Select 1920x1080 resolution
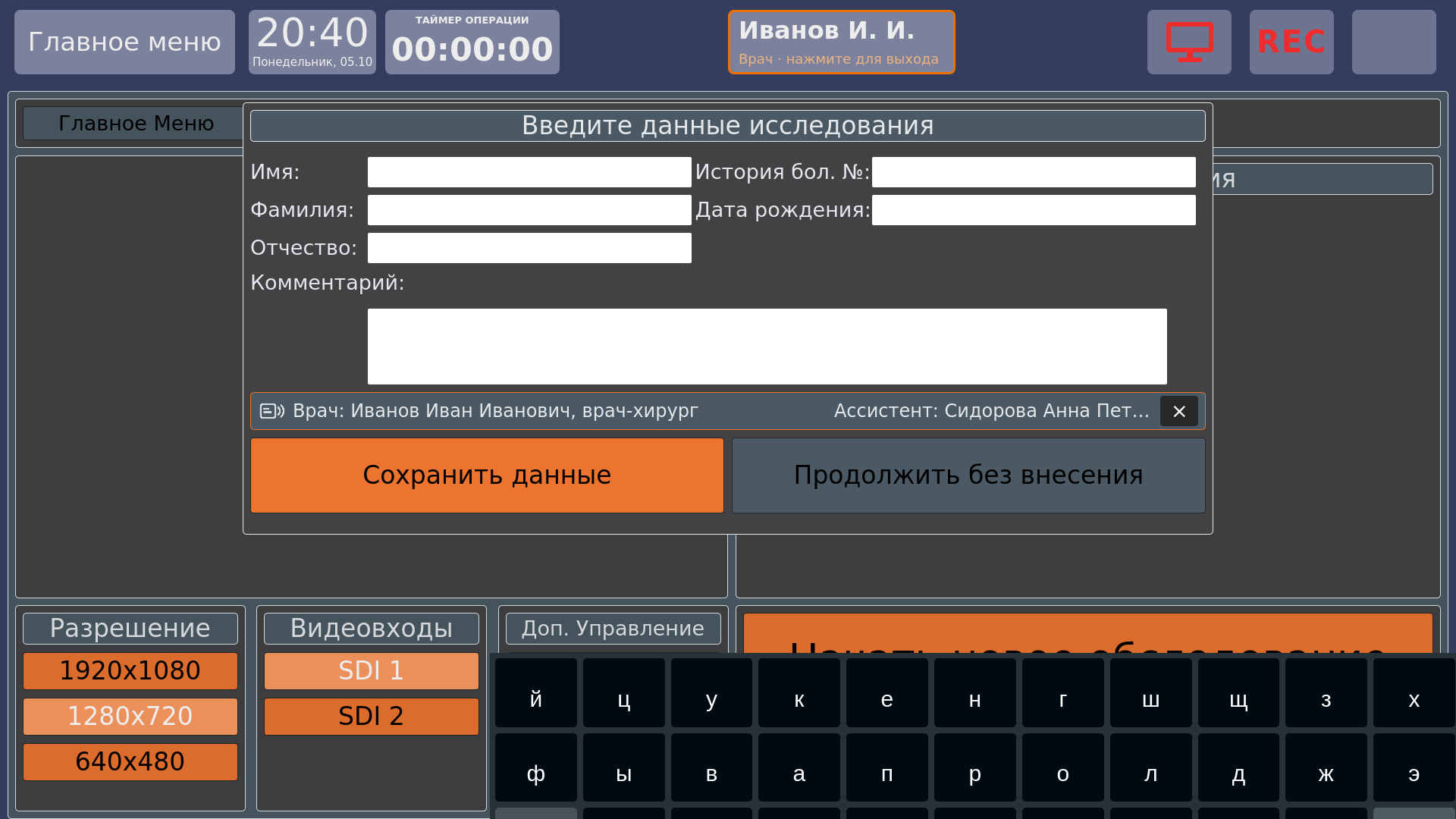The height and width of the screenshot is (819, 1456). [130, 671]
